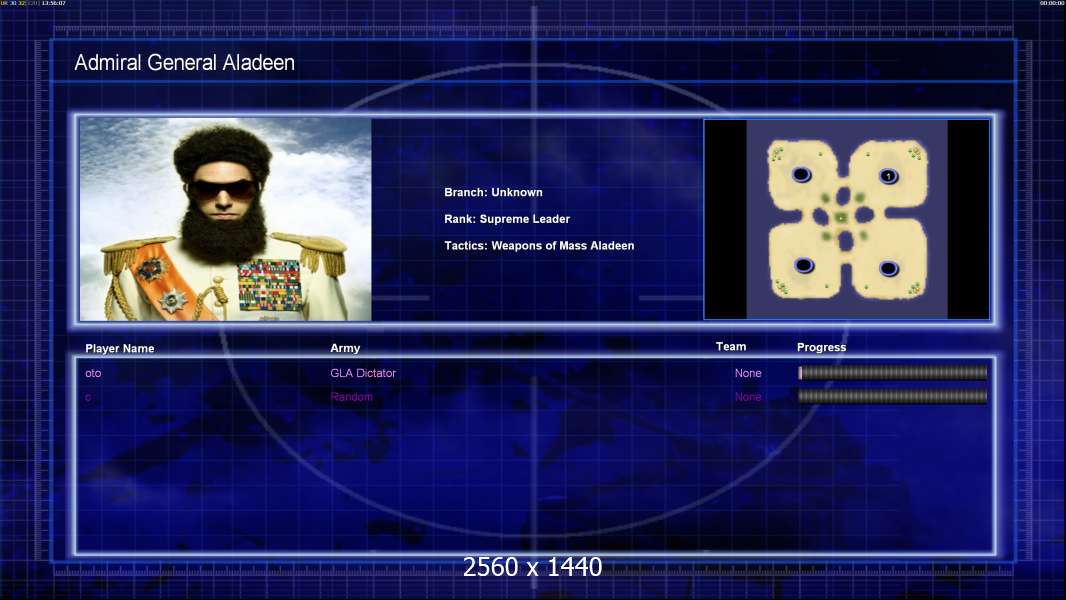Click the loading progress bar for player c

pyautogui.click(x=893, y=396)
